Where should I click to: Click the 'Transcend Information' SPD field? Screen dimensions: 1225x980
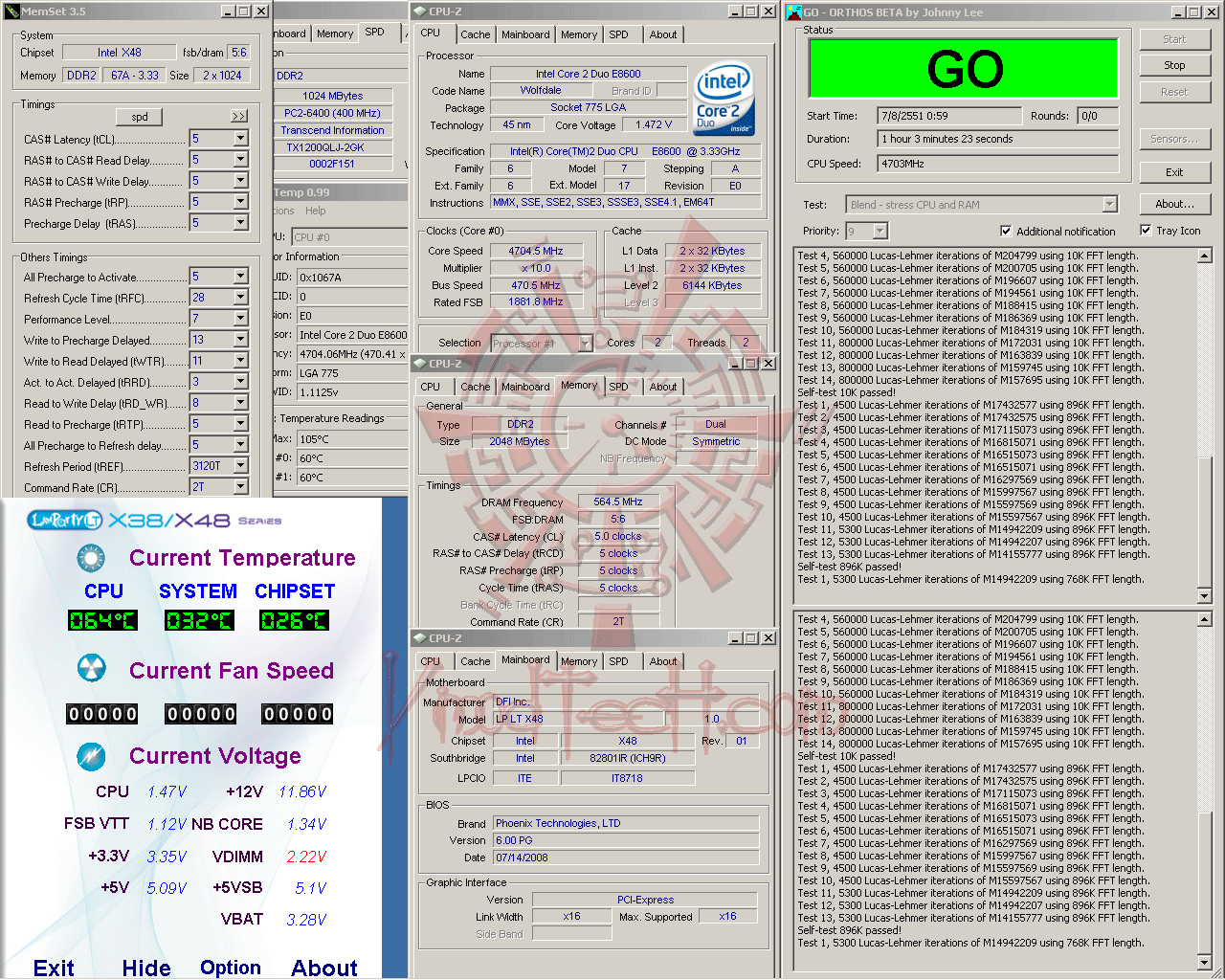coord(332,130)
